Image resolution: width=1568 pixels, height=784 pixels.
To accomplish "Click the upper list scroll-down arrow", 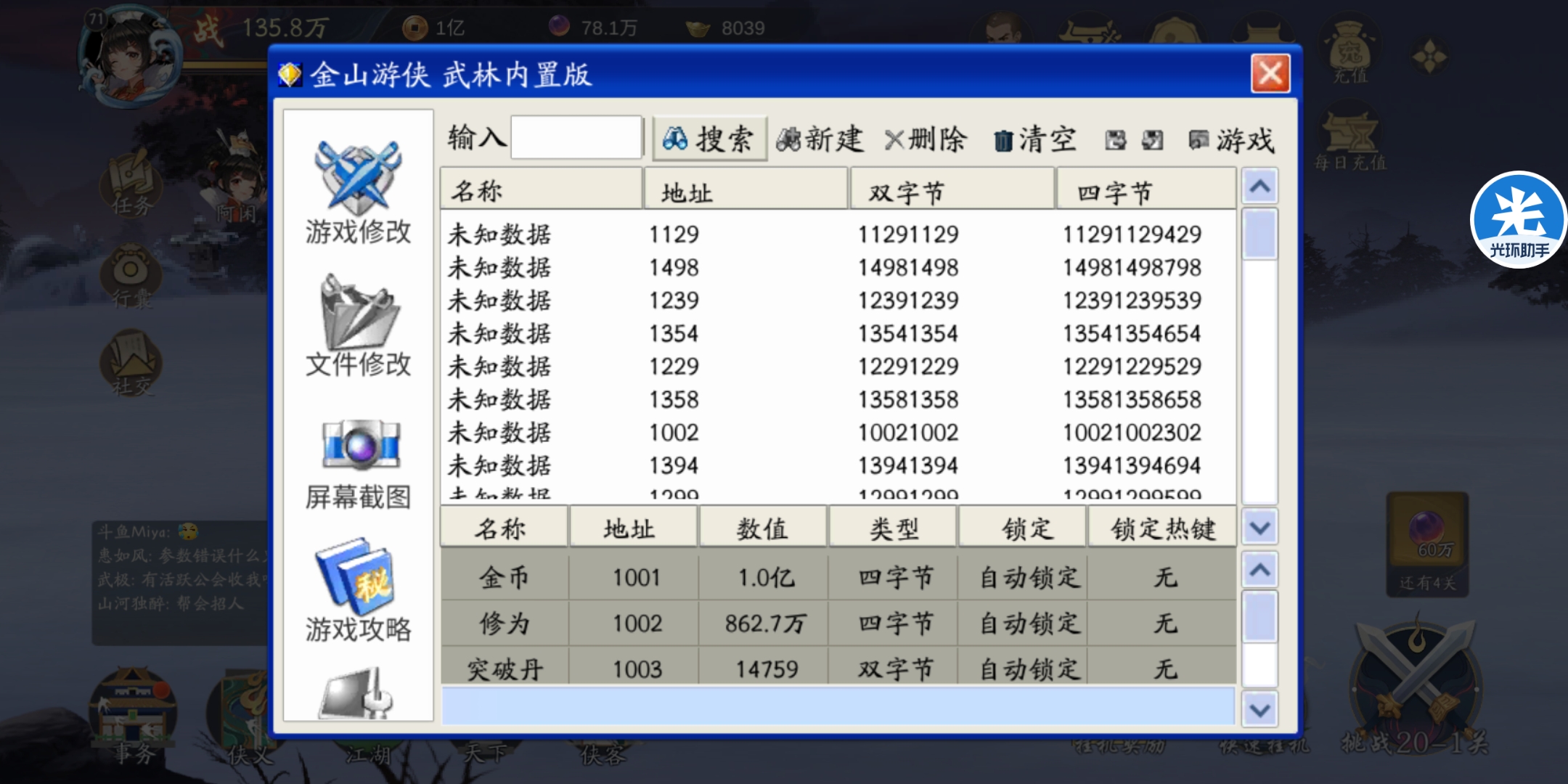I will (x=1260, y=527).
